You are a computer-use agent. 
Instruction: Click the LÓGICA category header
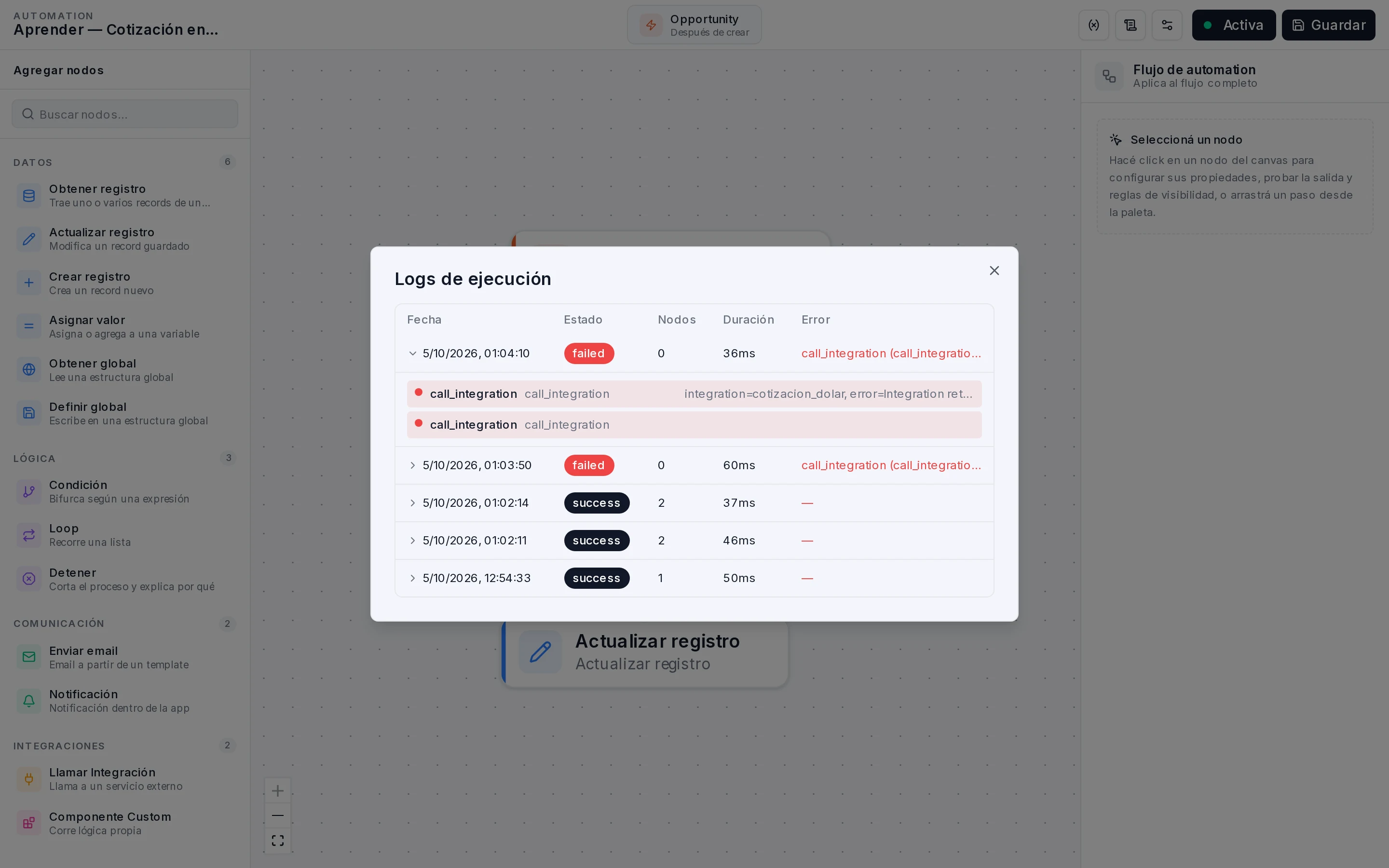coord(34,458)
